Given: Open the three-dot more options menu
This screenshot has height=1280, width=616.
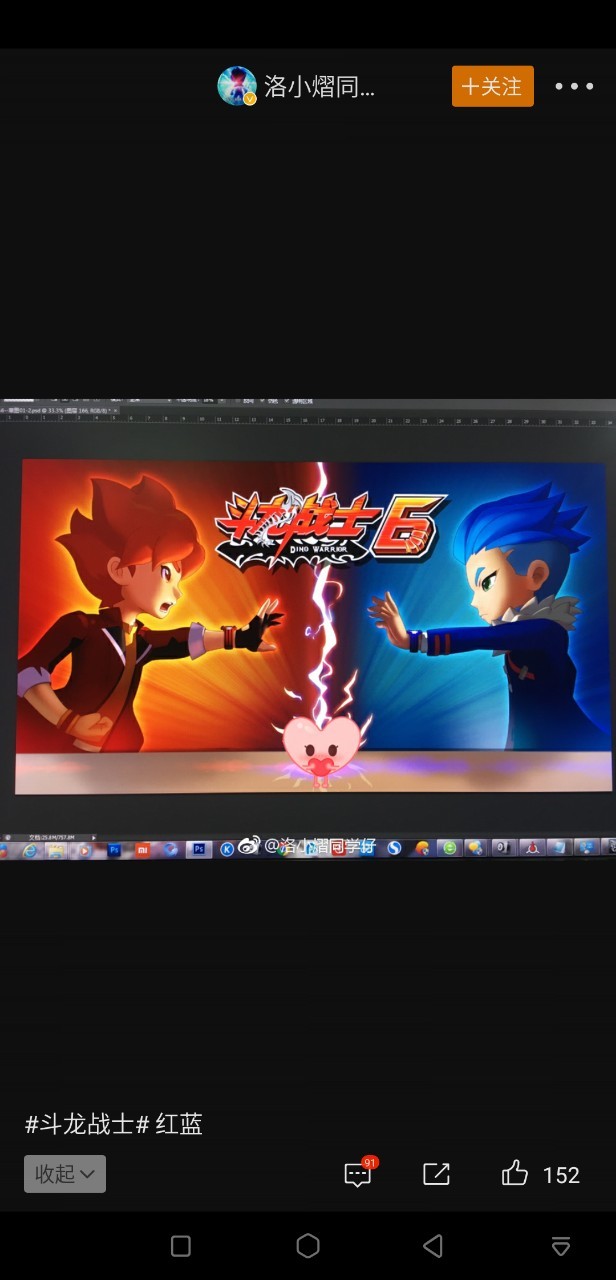Looking at the screenshot, I should [574, 86].
